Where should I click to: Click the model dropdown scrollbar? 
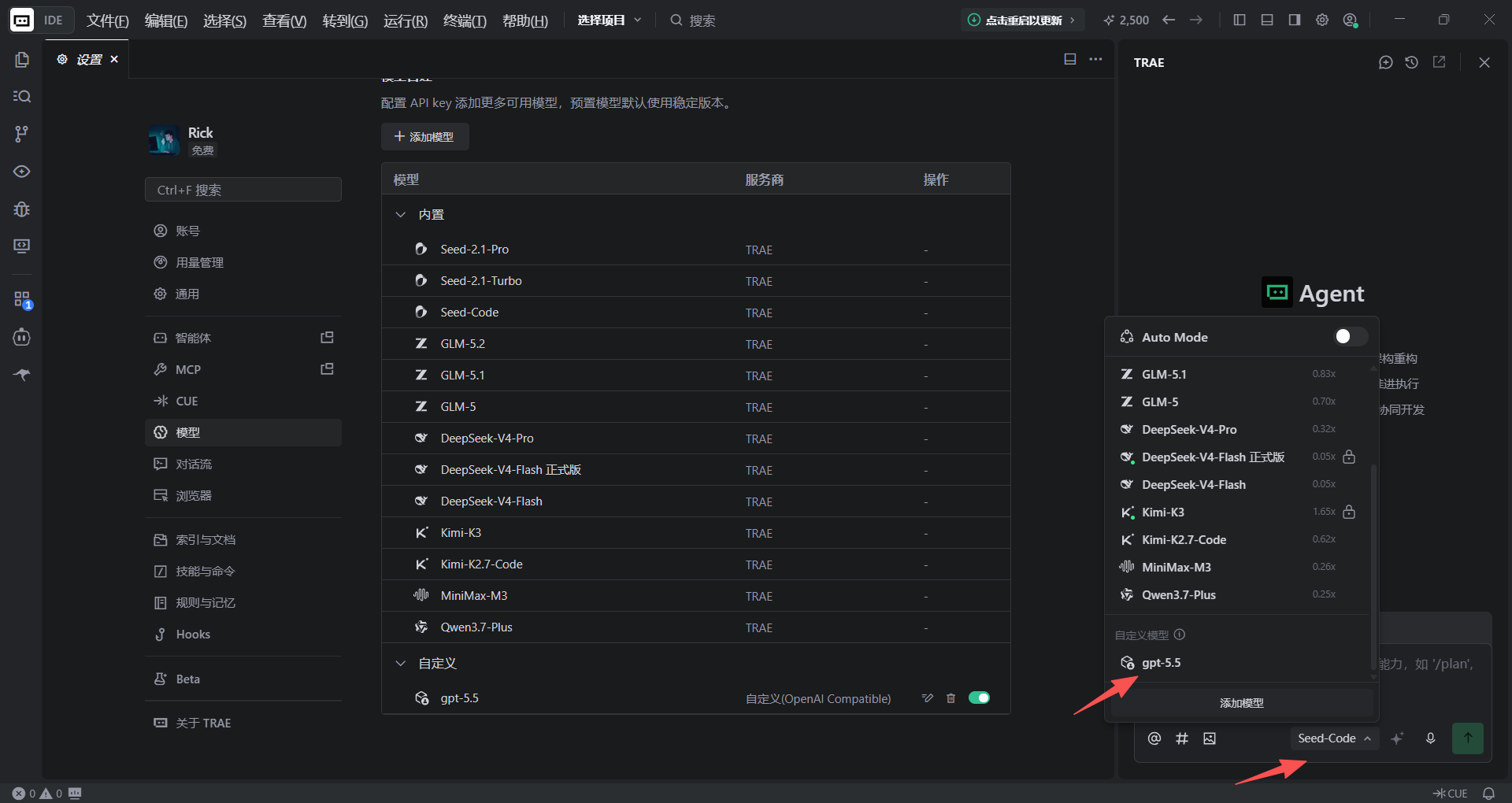coord(1374,567)
